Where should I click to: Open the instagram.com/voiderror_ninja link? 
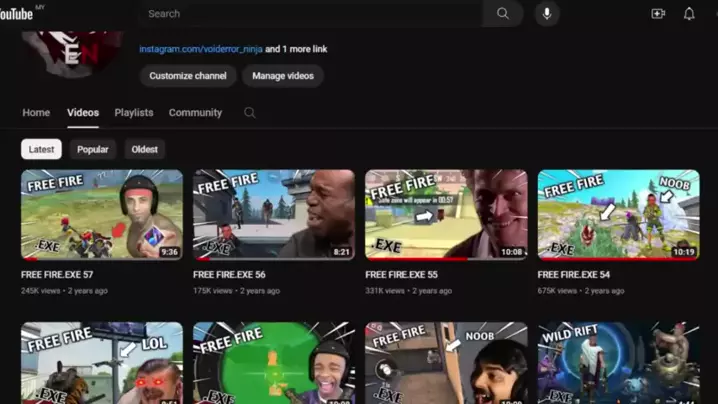click(201, 49)
